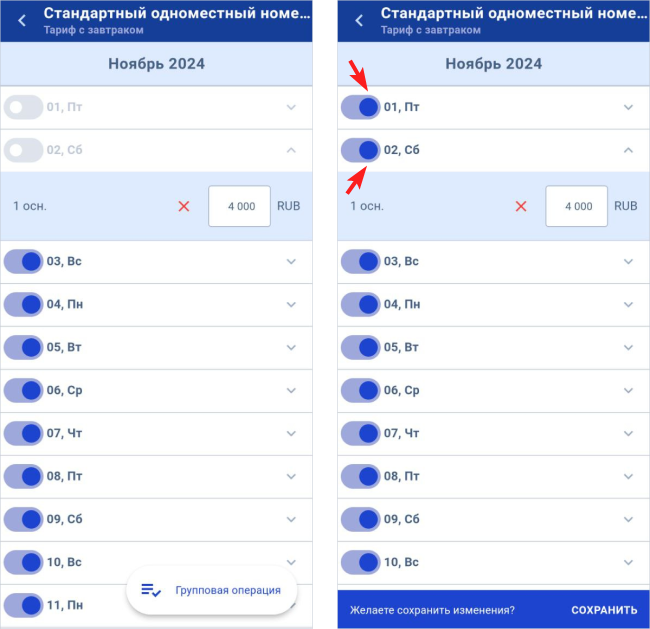The width and height of the screenshot is (650, 629).
Task: Go back using left panel arrow
Action: tap(22, 20)
